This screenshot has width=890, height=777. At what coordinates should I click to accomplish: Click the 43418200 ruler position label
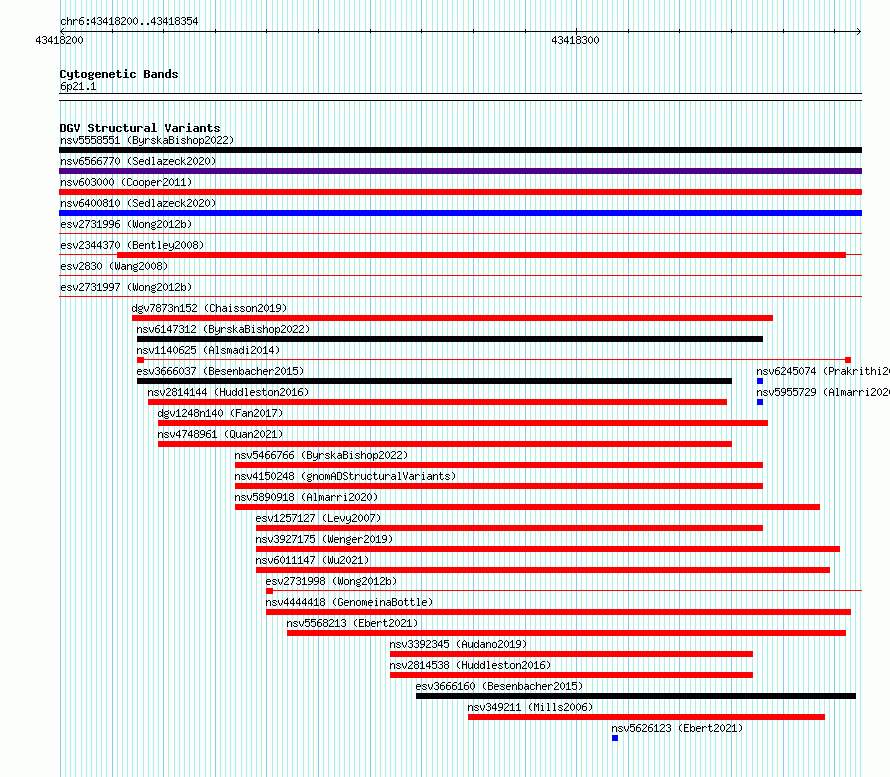pos(59,40)
